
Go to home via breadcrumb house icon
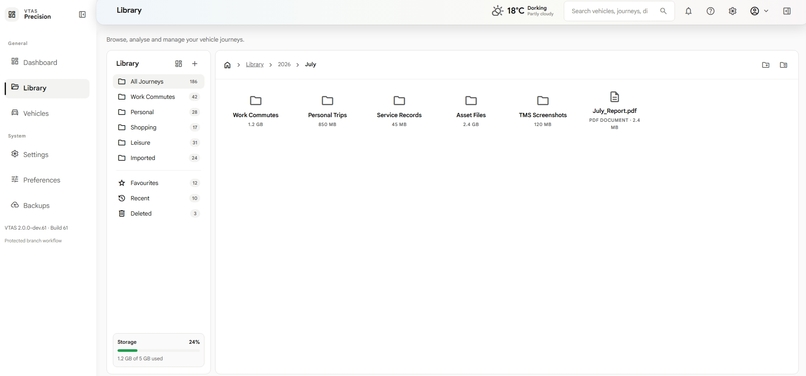coord(227,65)
